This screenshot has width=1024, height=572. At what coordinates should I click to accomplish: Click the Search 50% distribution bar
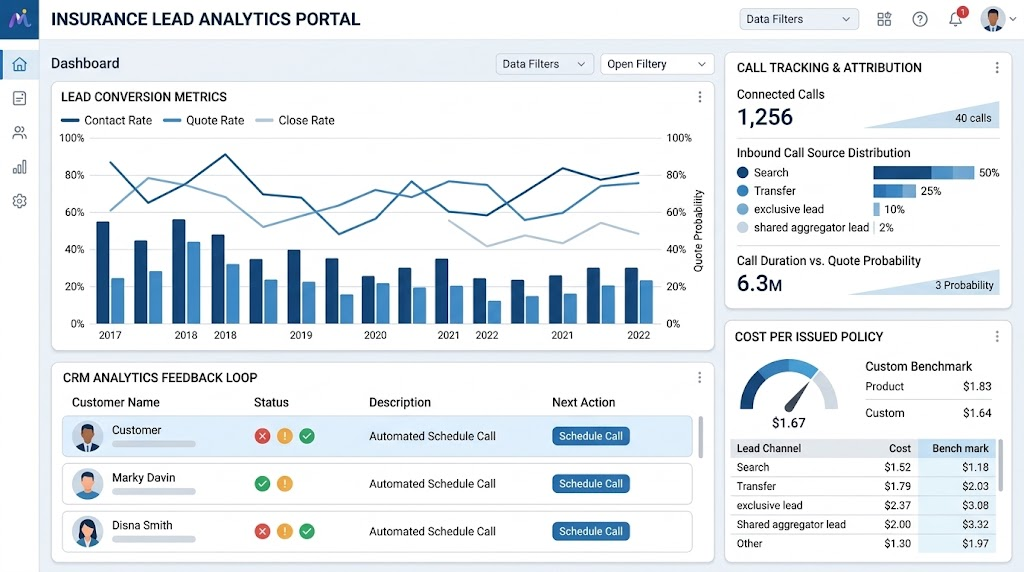(x=923, y=172)
